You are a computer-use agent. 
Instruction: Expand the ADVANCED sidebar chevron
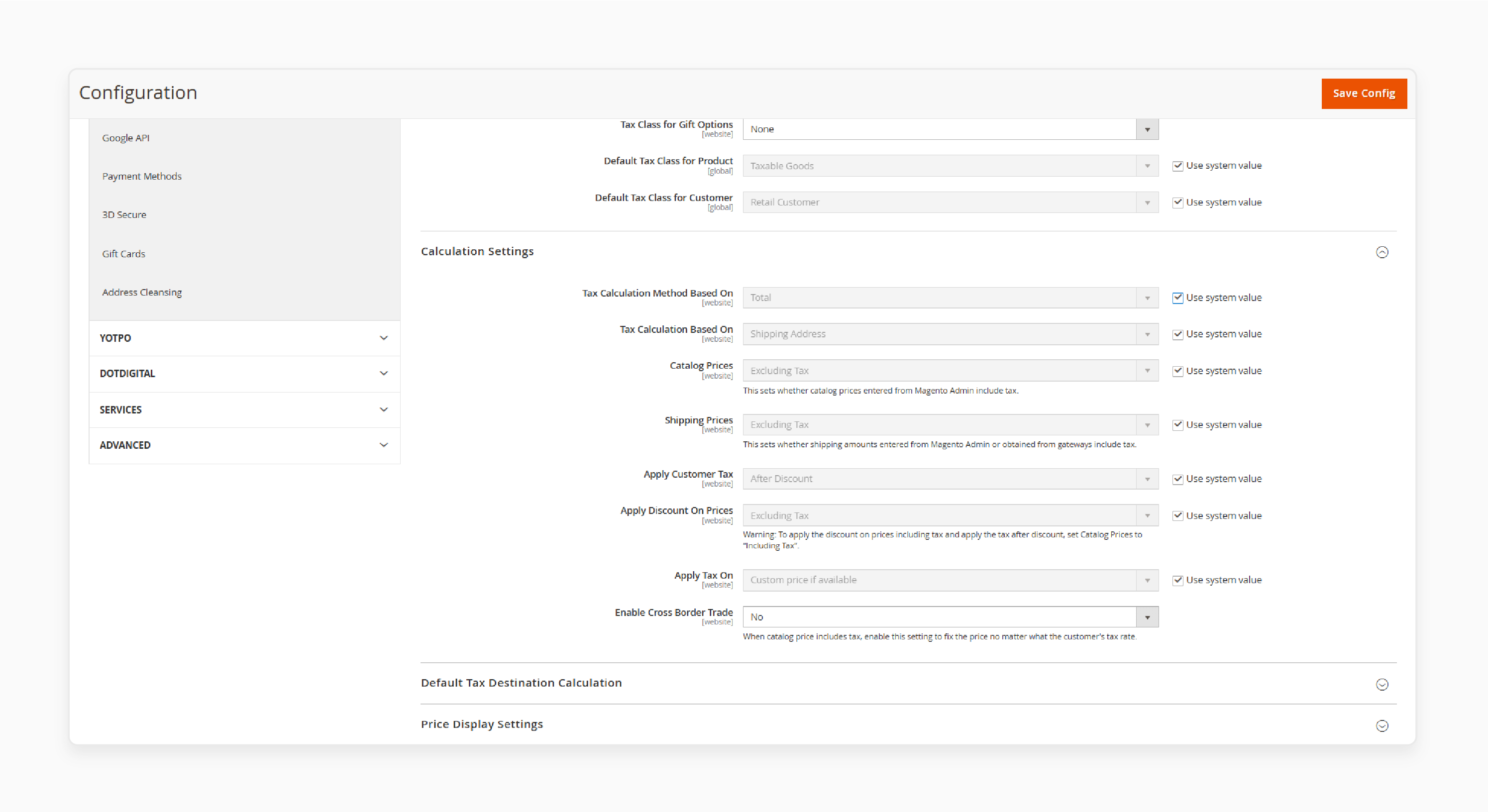pos(384,445)
